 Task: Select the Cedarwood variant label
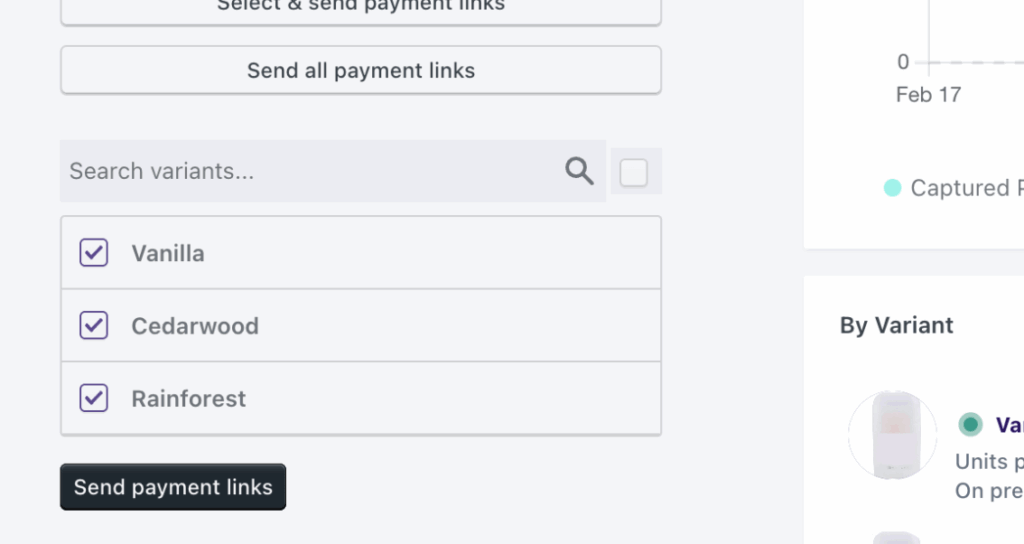pos(195,326)
